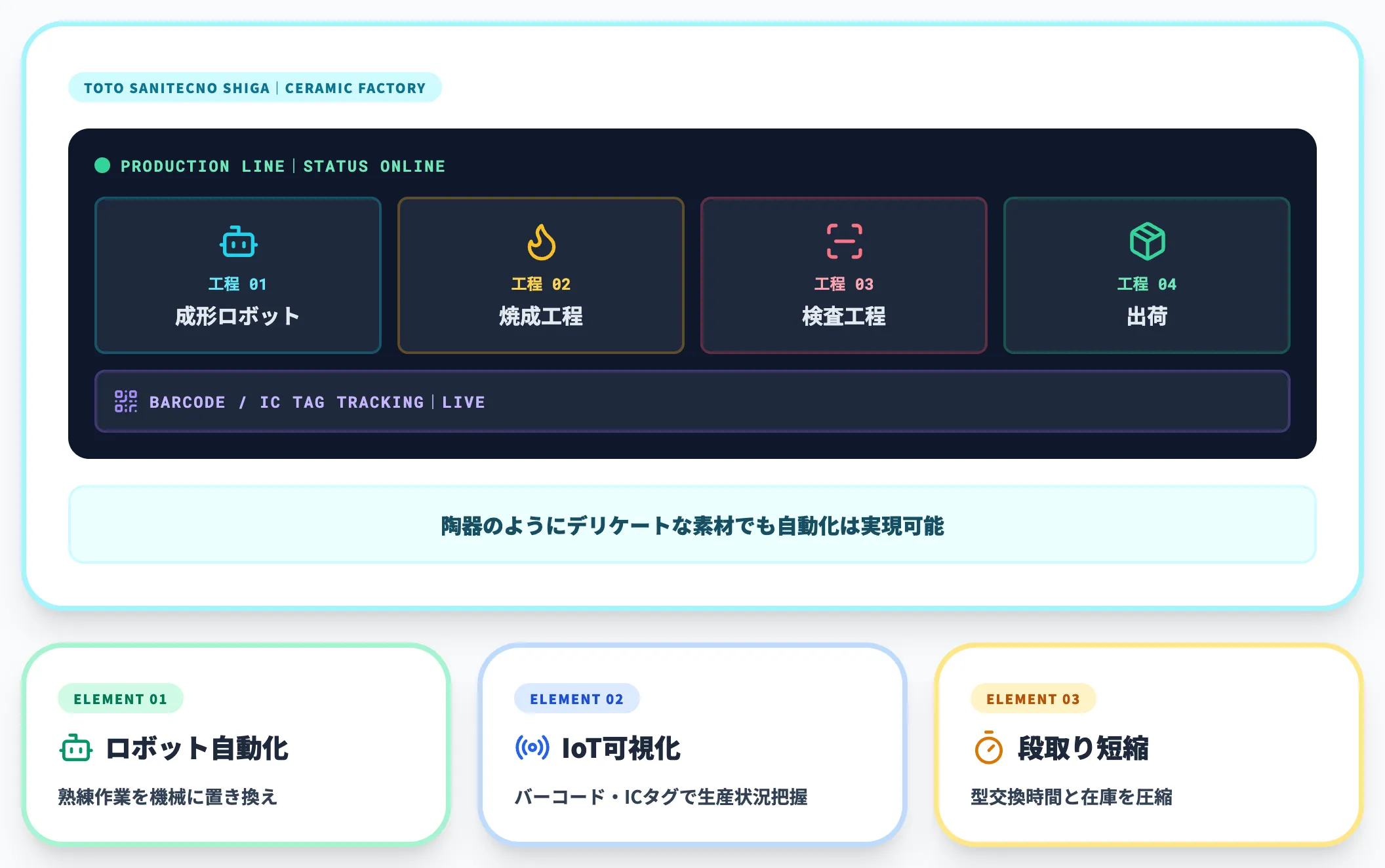Select the broadcast icon next to IoT可視化
Screen dimensions: 1385x868
pos(531,748)
